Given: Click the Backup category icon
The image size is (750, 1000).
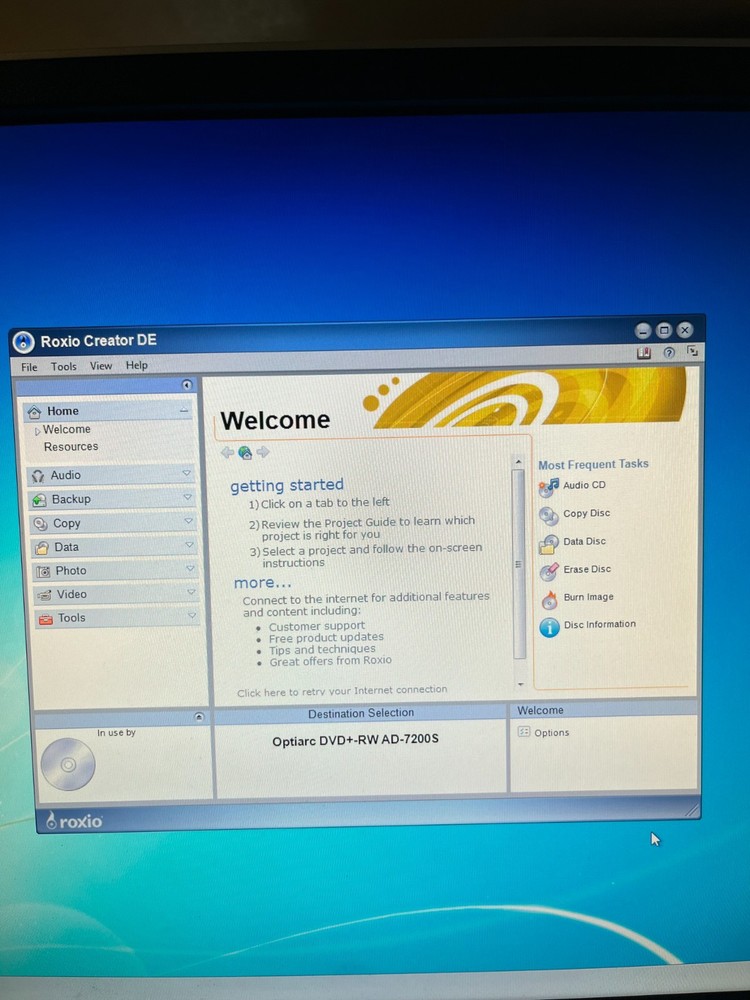Looking at the screenshot, I should point(40,500).
